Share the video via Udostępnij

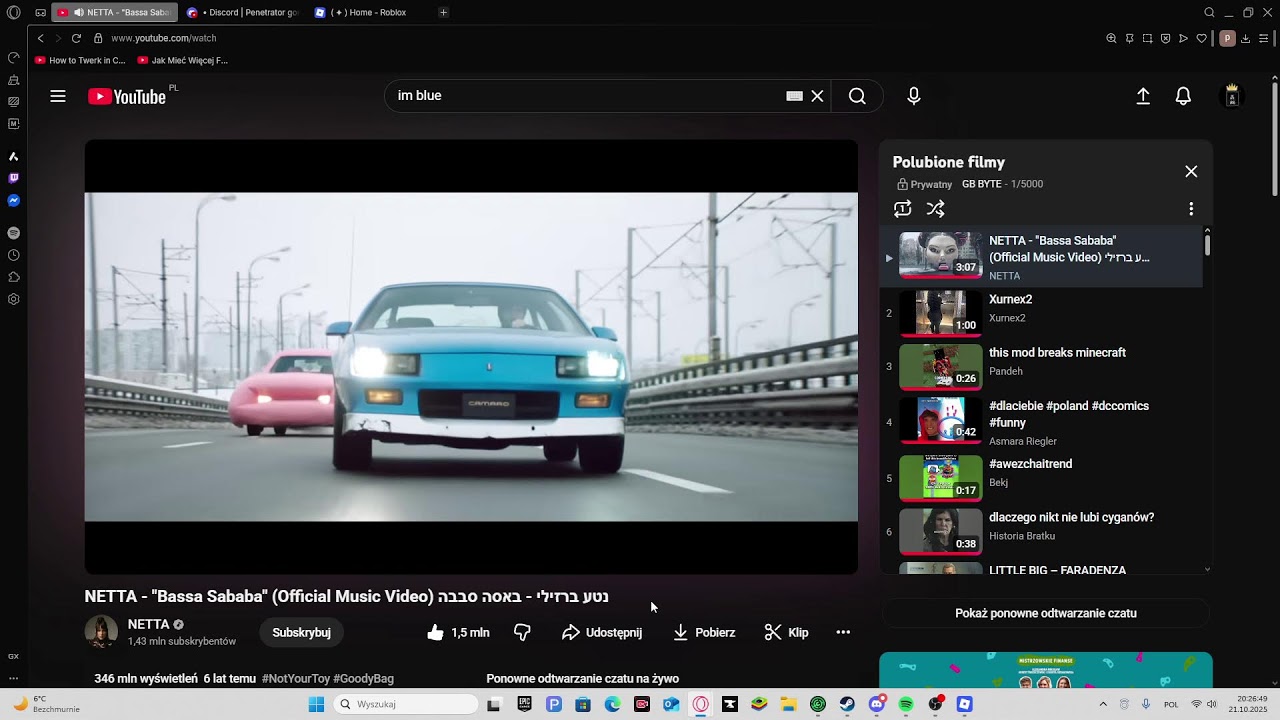(x=602, y=632)
